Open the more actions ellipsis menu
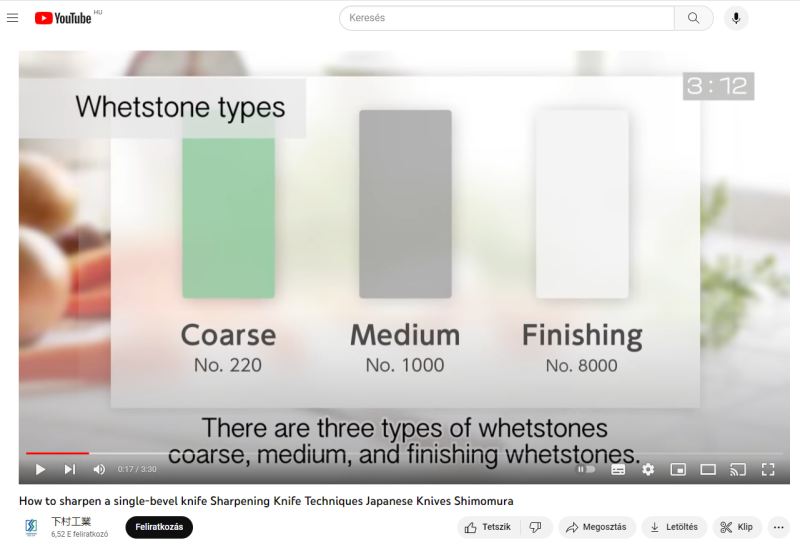 779,527
